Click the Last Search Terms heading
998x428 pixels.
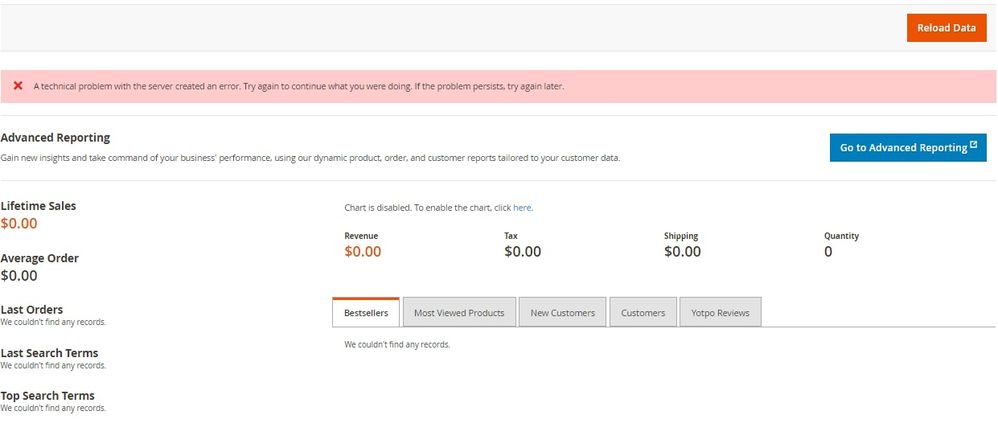[x=50, y=353]
